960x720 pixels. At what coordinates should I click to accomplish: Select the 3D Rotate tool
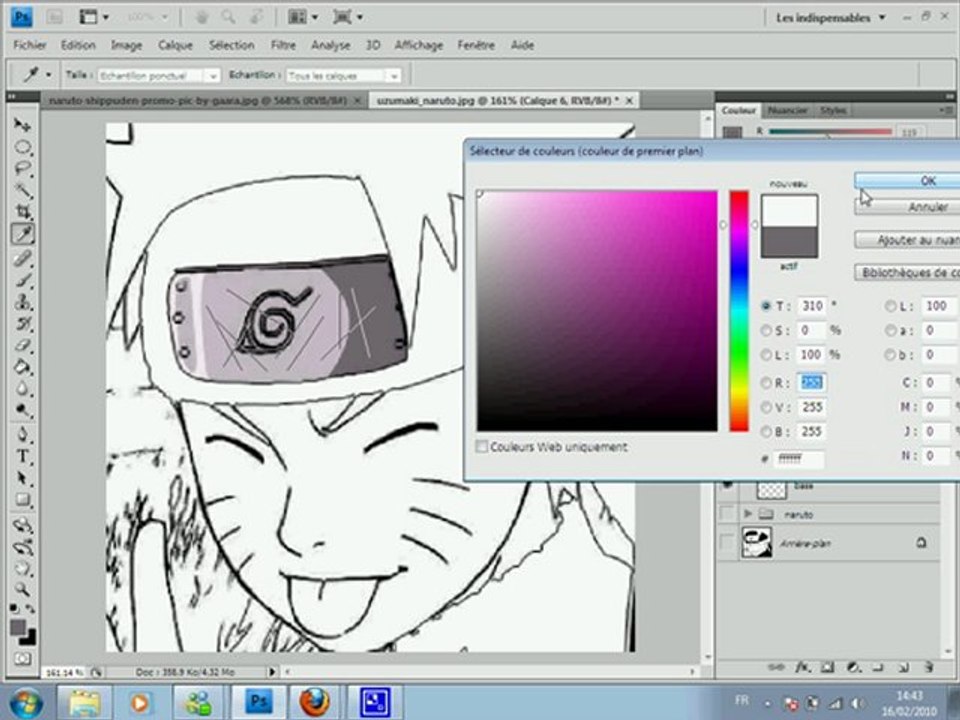click(23, 525)
